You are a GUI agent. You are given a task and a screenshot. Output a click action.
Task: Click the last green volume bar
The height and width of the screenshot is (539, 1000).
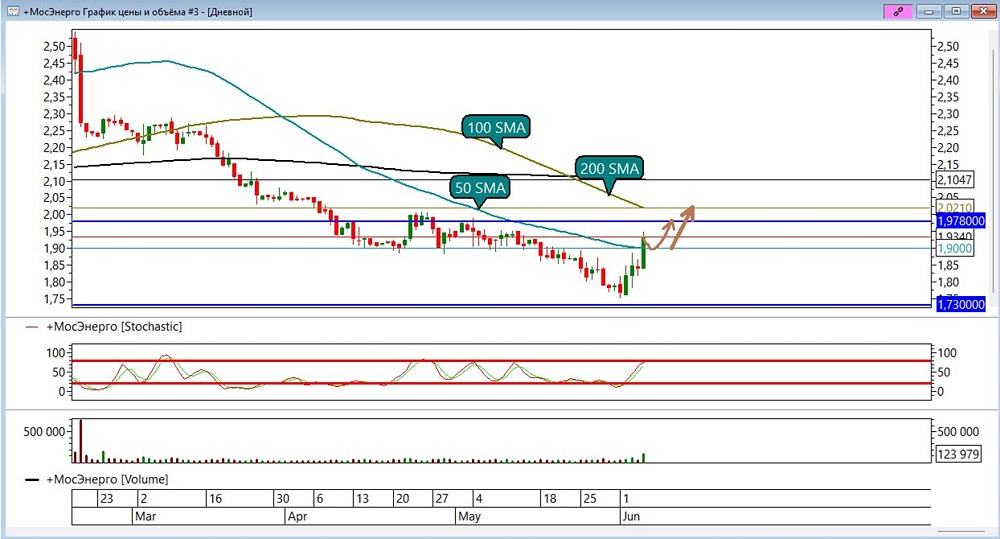[643, 457]
